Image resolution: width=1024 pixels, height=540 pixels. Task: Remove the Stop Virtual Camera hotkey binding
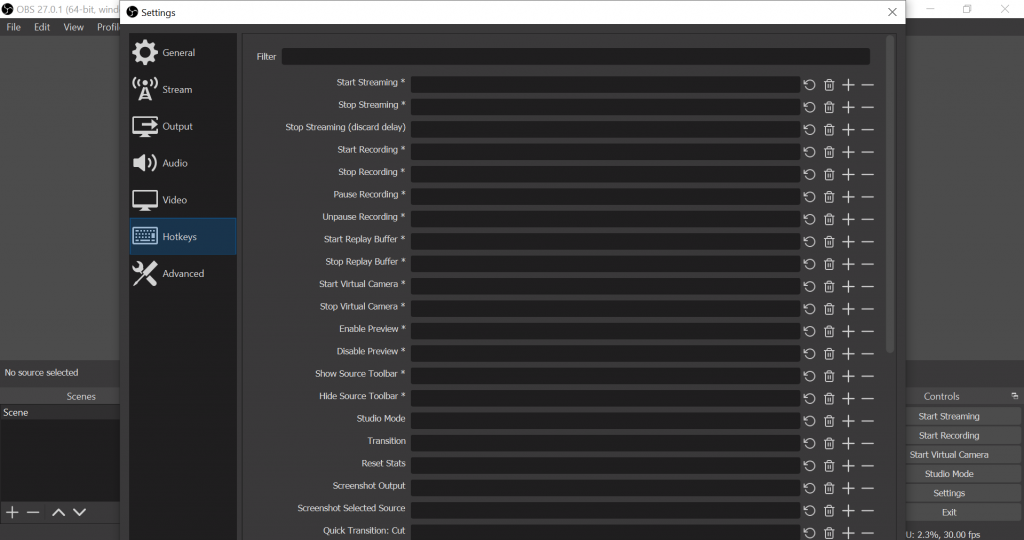867,309
